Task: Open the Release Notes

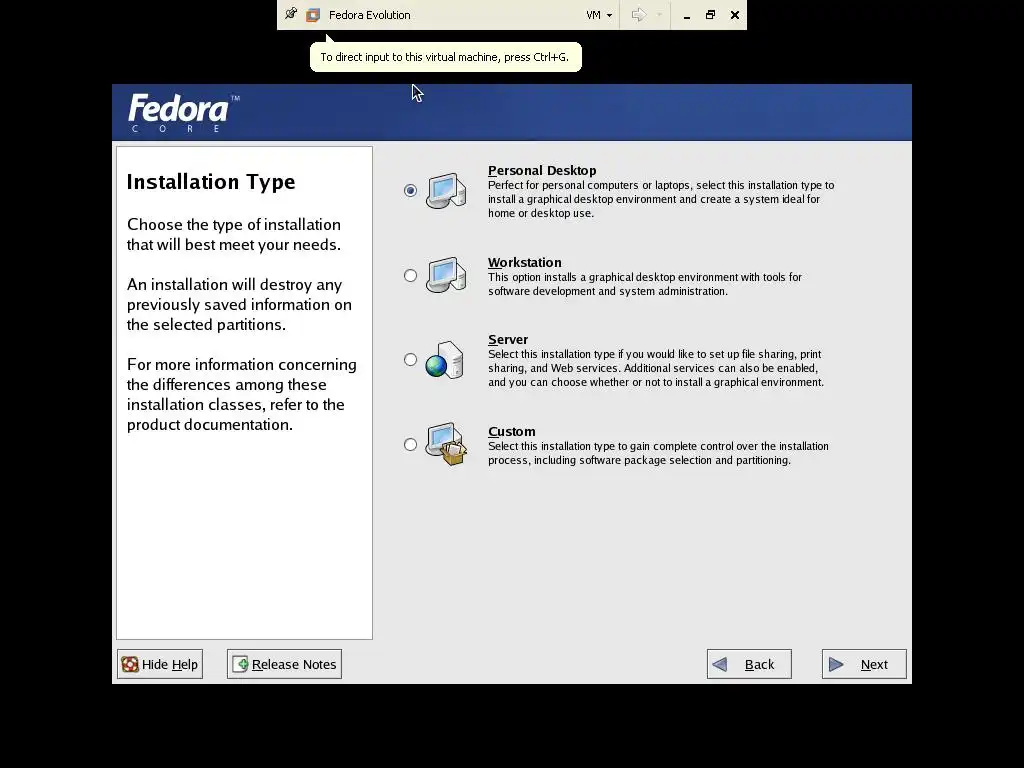Action: (x=284, y=664)
